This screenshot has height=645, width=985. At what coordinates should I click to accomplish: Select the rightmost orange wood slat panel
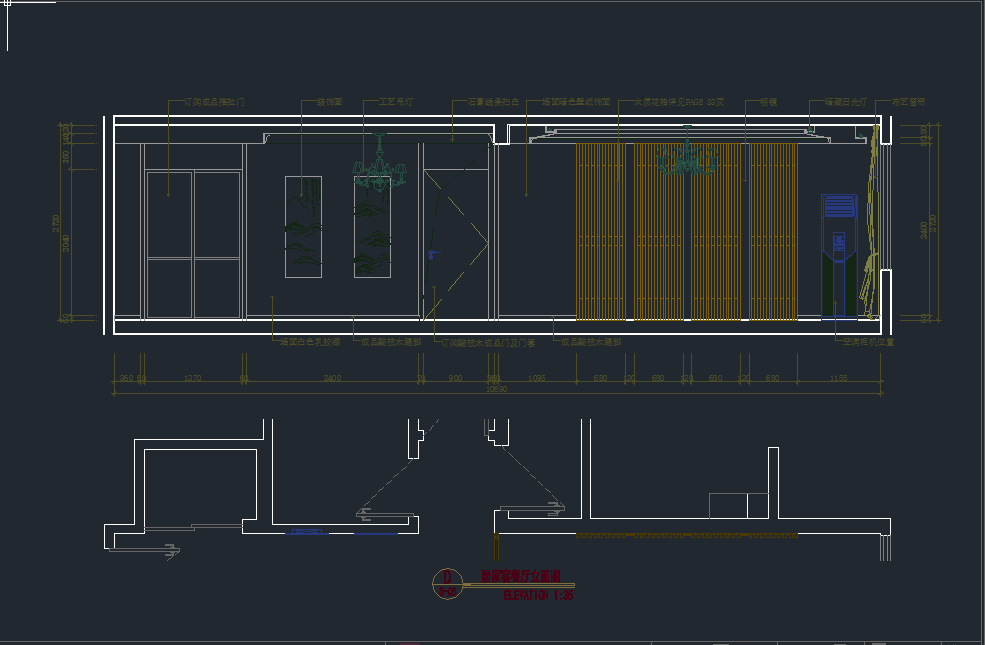[x=773, y=231]
